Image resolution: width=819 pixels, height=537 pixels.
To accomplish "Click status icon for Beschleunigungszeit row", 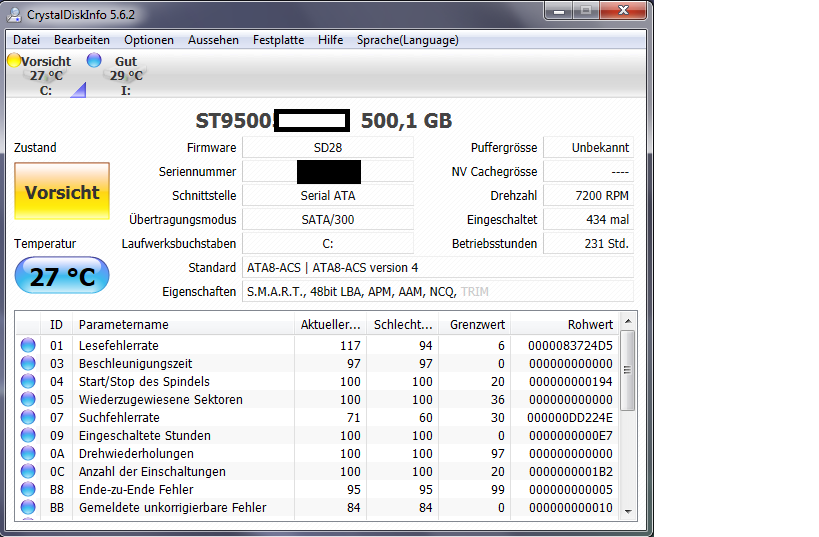I will click(x=28, y=363).
